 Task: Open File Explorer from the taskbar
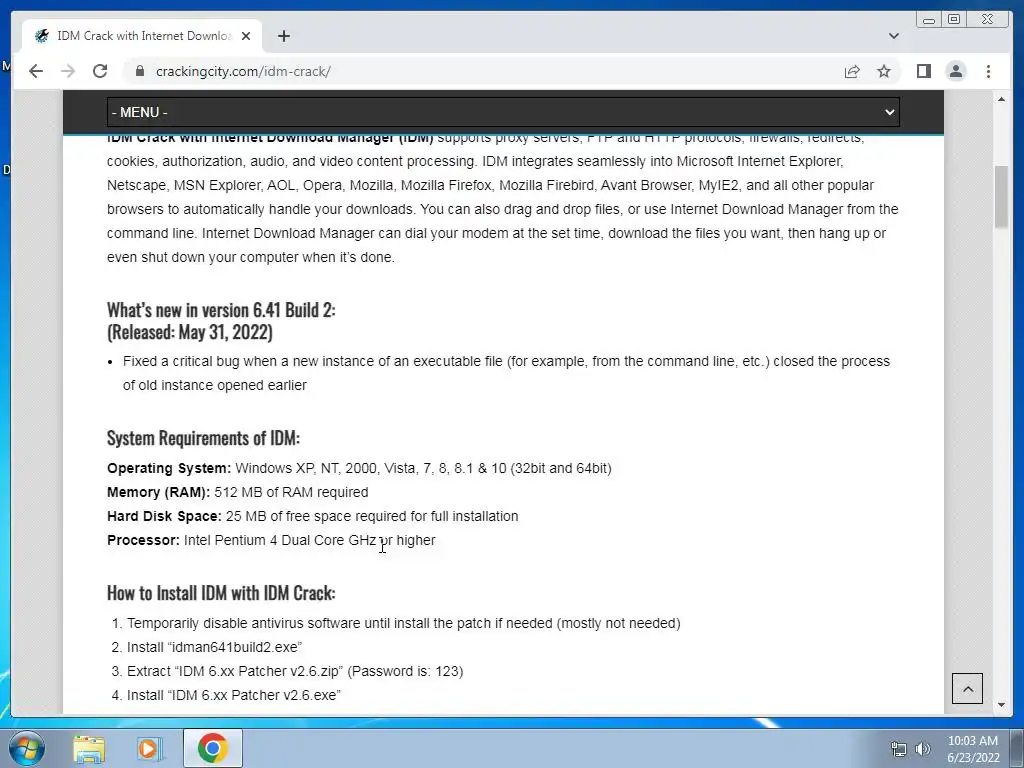click(89, 748)
